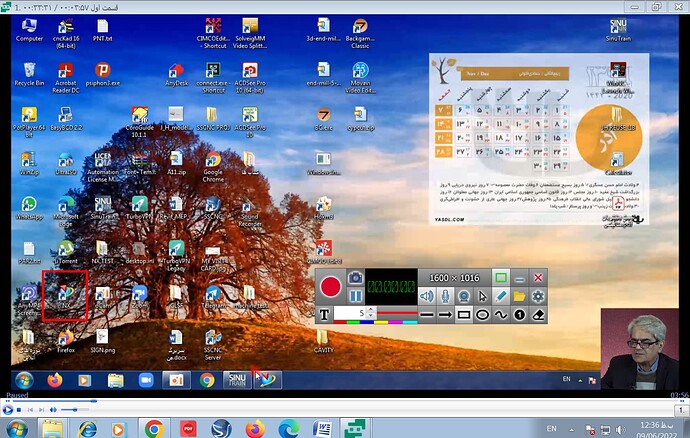Click the SolveigMM Video Splitter icon
This screenshot has width=690, height=438.
(250, 33)
